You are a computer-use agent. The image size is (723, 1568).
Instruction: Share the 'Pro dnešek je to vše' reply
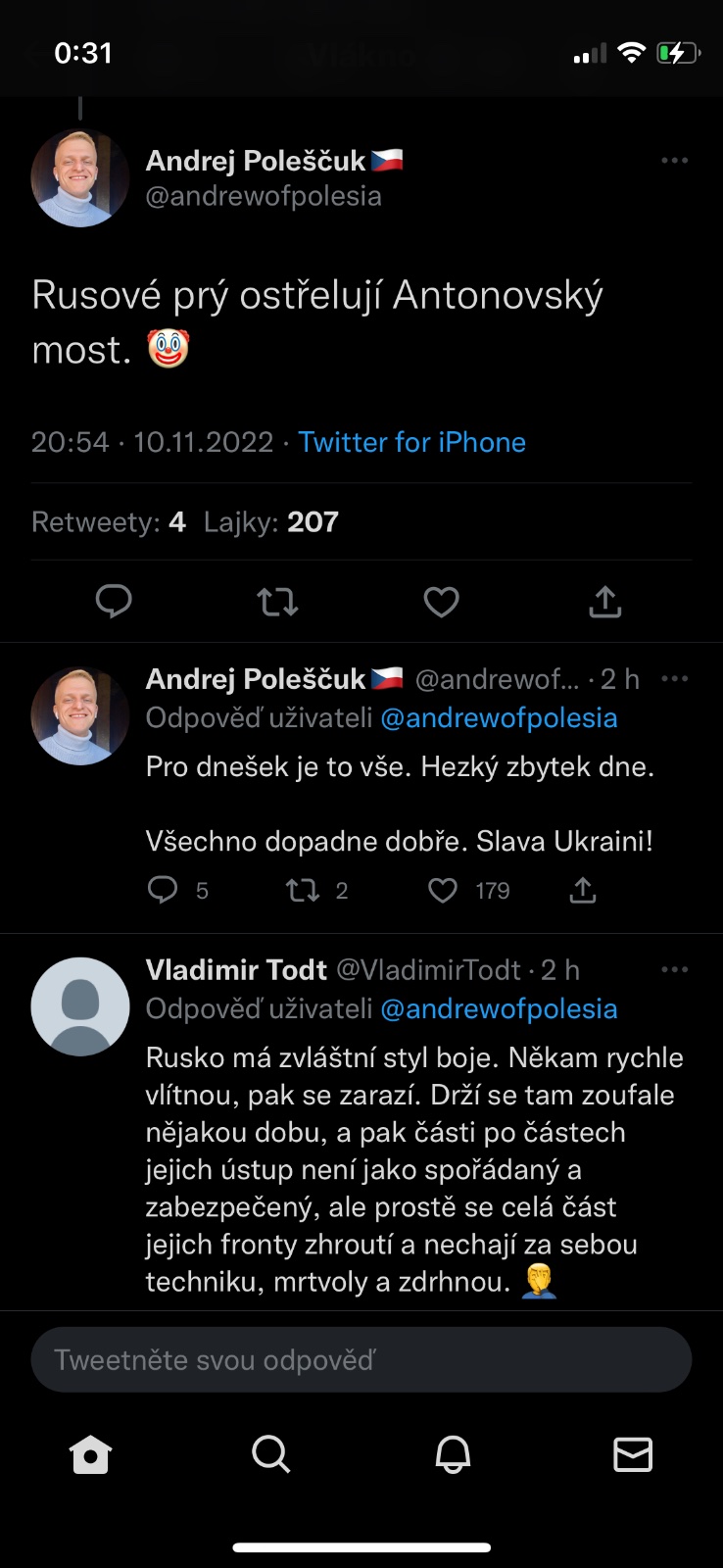point(583,890)
